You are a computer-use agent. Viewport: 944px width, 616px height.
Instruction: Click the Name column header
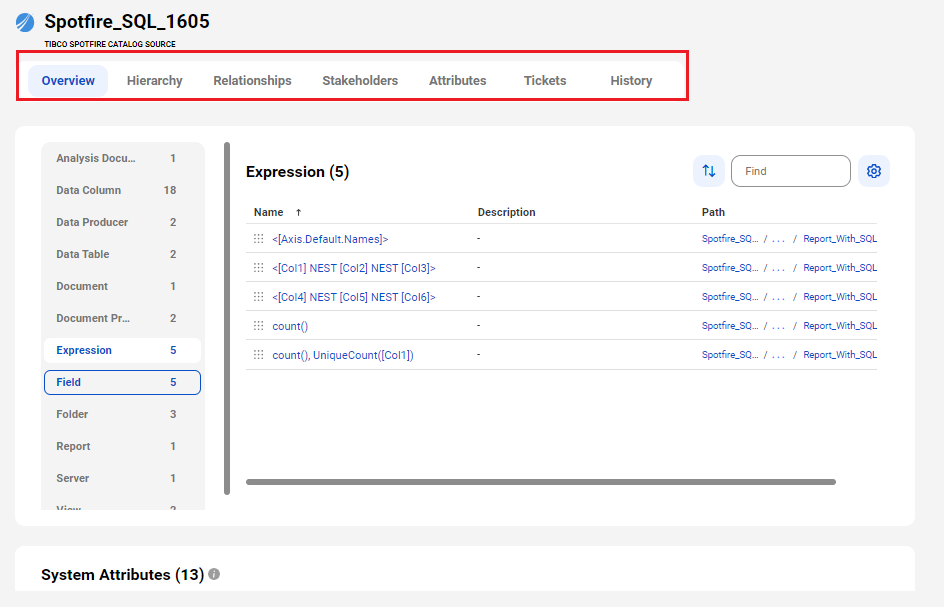point(269,212)
